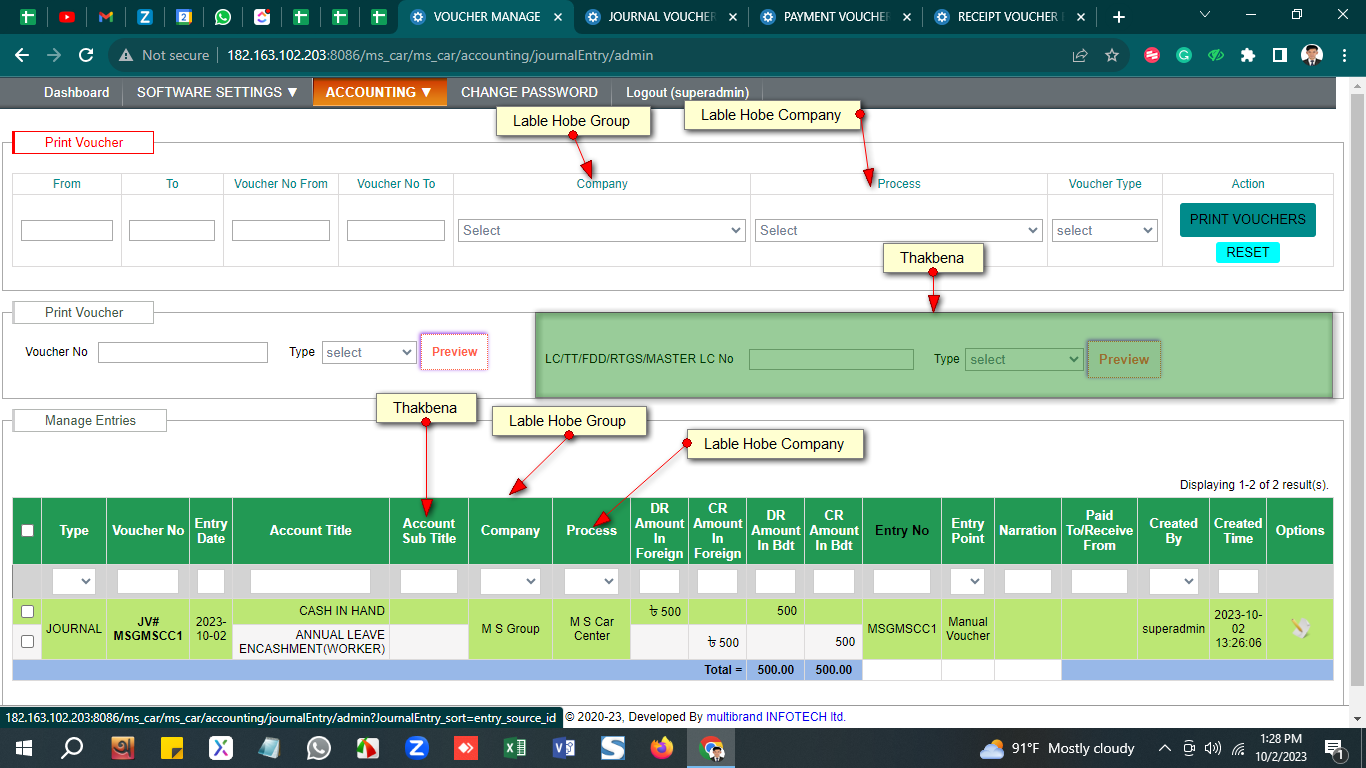Click the Voucher No input field
The height and width of the screenshot is (768, 1366).
pos(183,352)
